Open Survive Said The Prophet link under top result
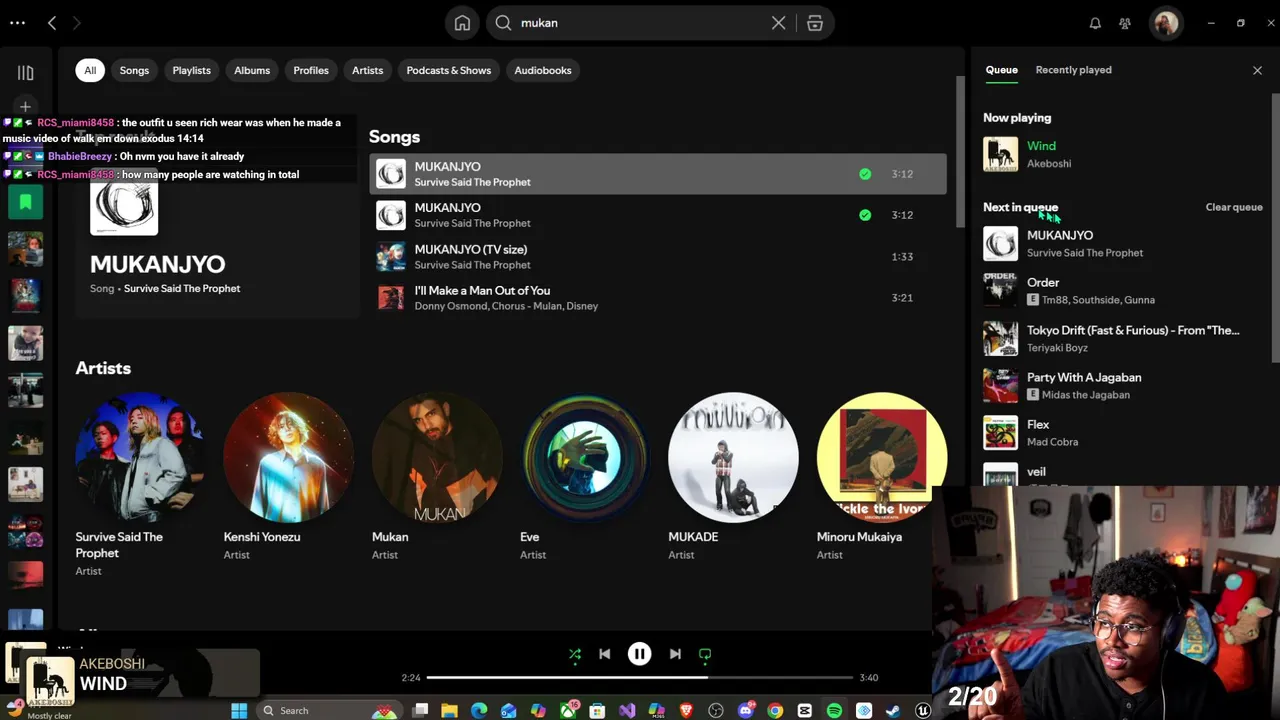 click(182, 289)
